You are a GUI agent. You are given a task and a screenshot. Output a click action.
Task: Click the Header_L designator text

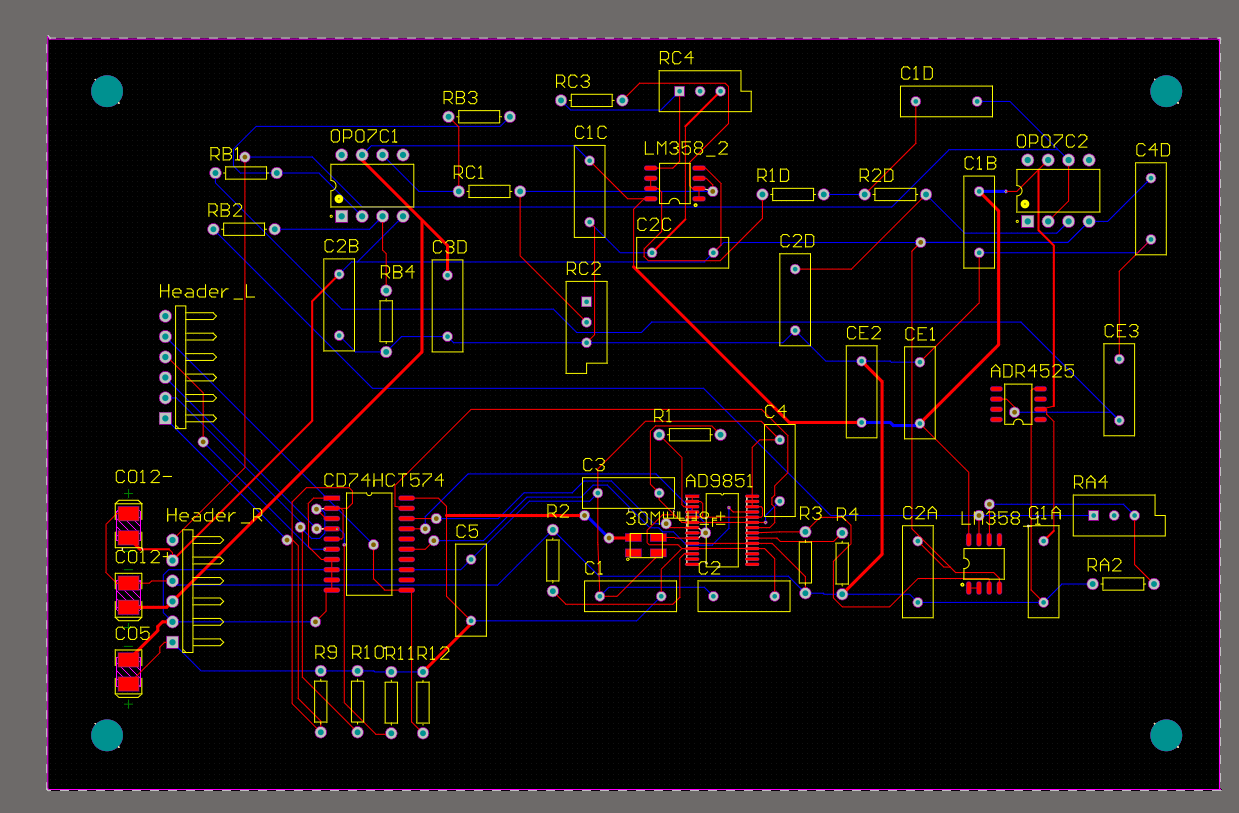[x=207, y=292]
